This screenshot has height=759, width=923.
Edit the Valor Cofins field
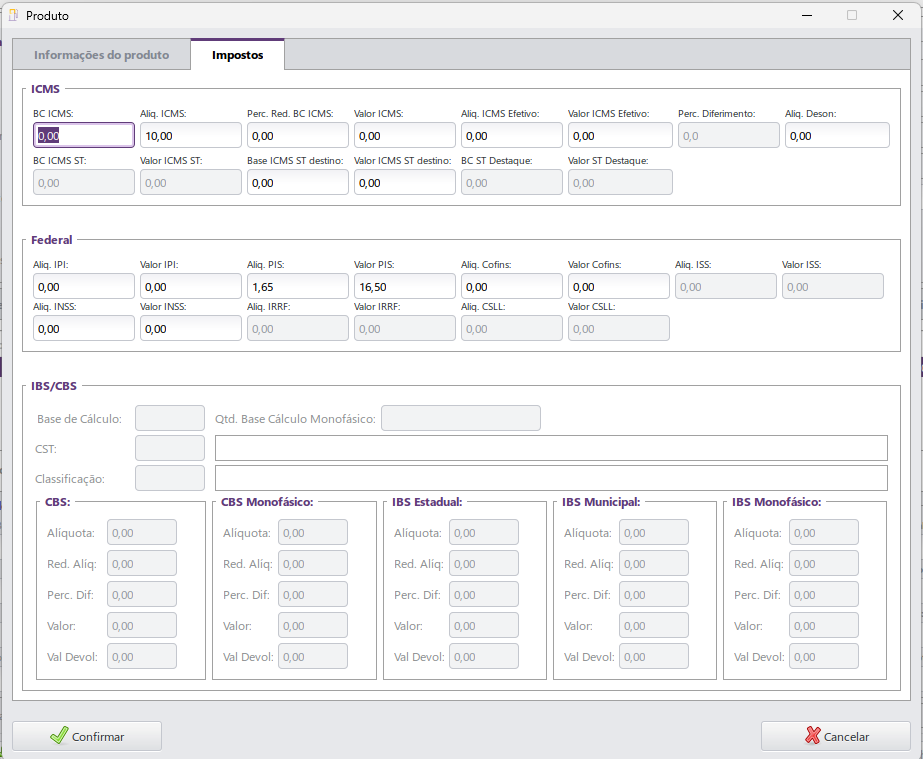click(618, 287)
